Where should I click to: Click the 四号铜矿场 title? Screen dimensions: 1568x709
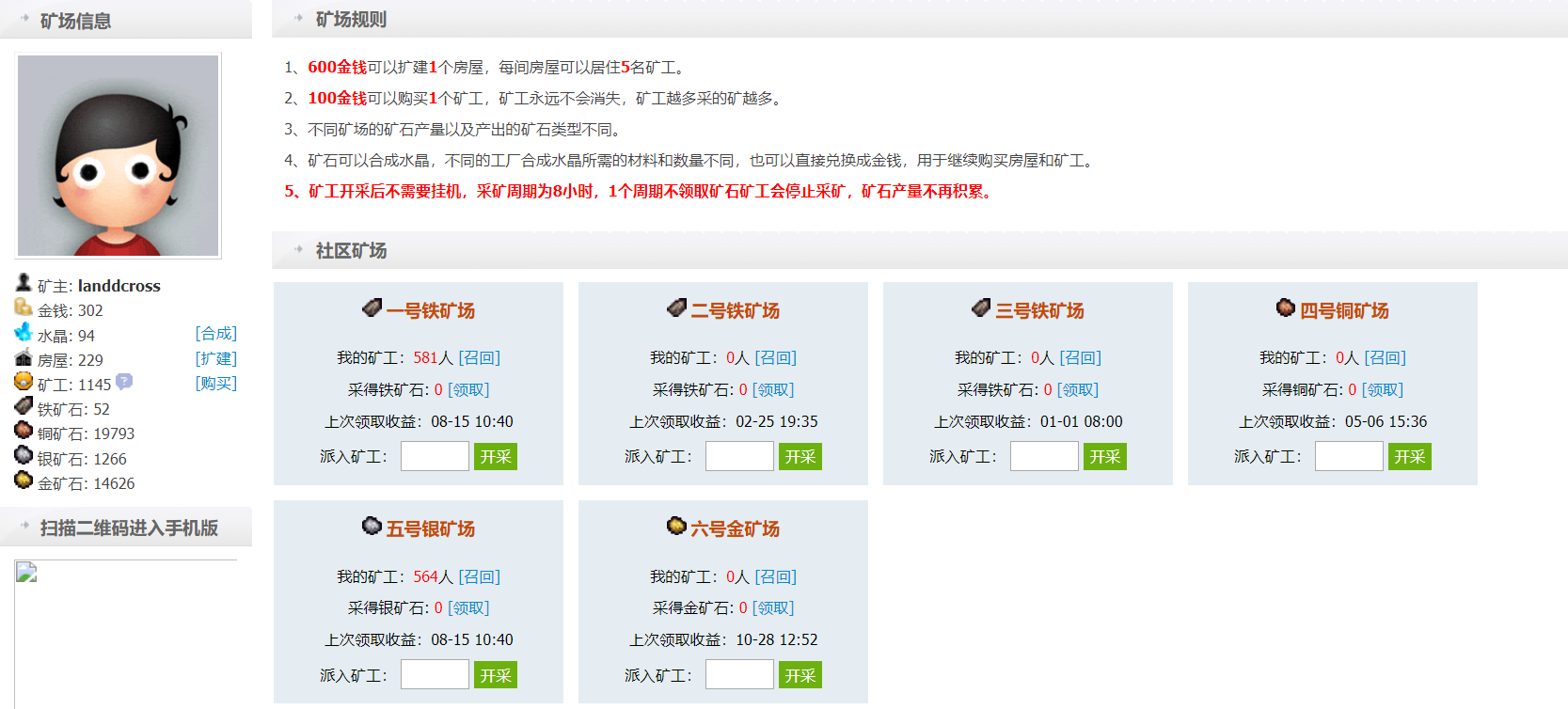tap(1345, 310)
